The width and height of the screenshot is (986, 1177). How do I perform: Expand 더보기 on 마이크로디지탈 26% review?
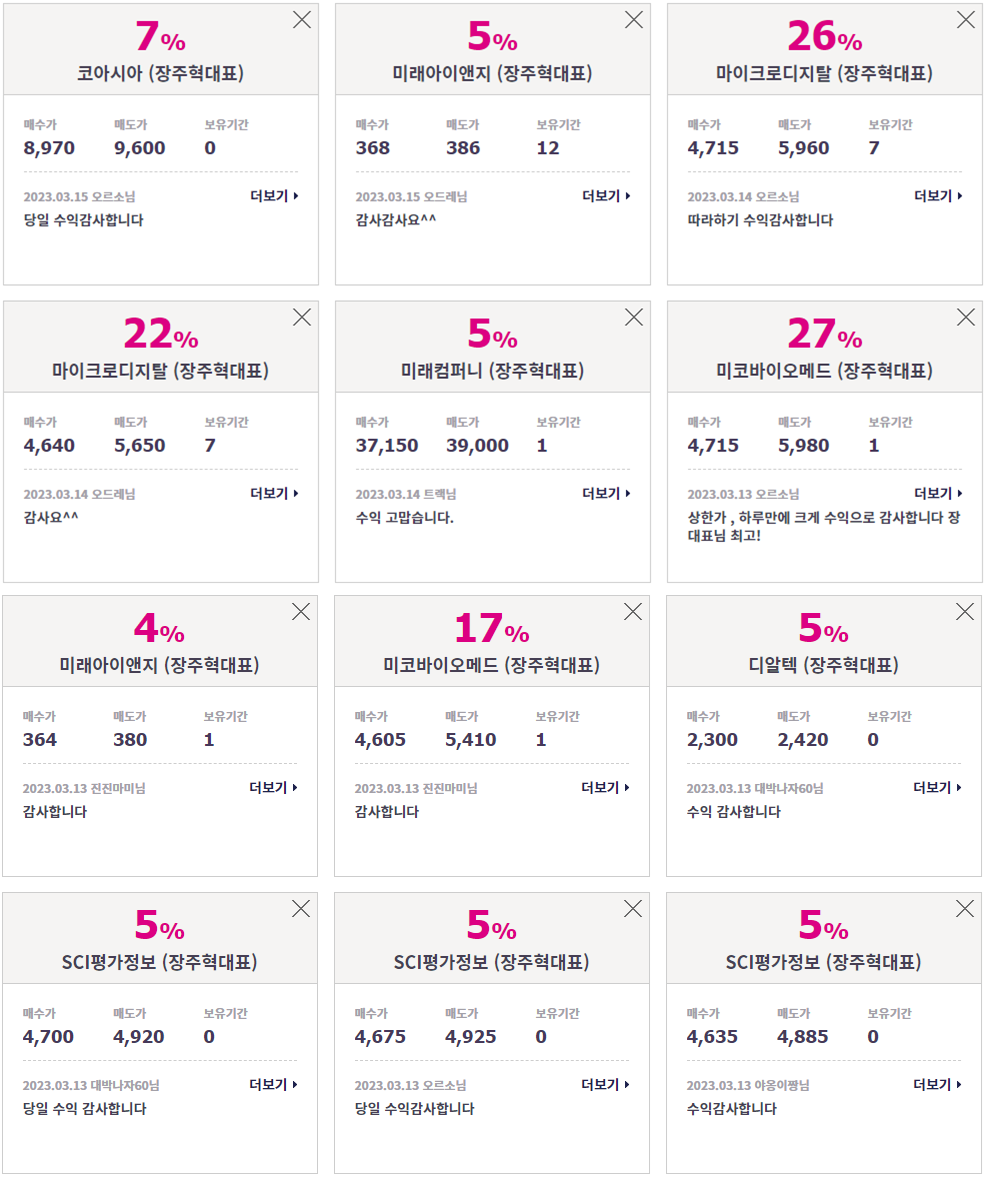tap(938, 196)
